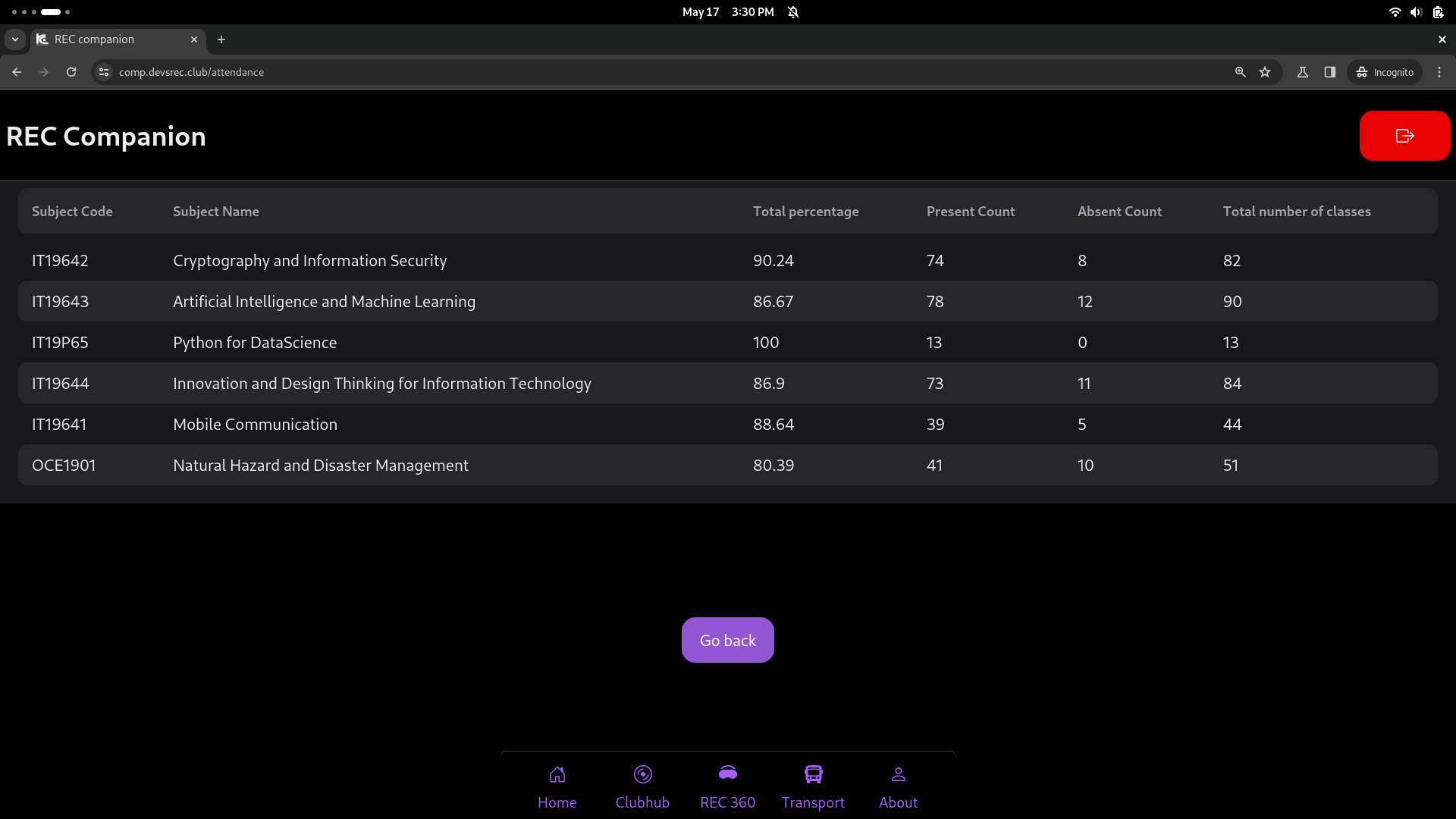Click the volume icon in the top bar
This screenshot has width=1456, height=819.
1415,12
